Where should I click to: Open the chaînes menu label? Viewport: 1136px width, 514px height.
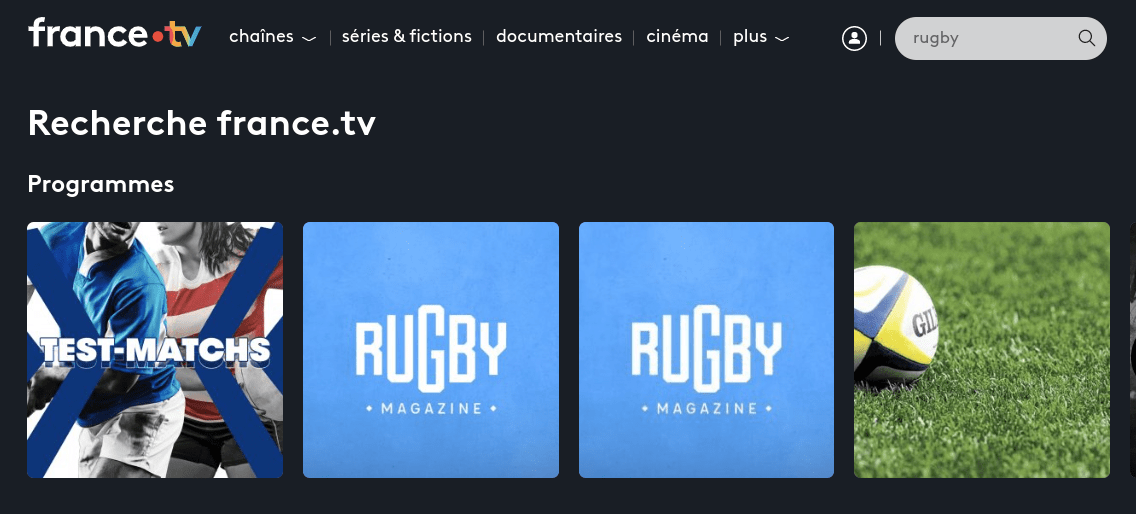(x=261, y=36)
